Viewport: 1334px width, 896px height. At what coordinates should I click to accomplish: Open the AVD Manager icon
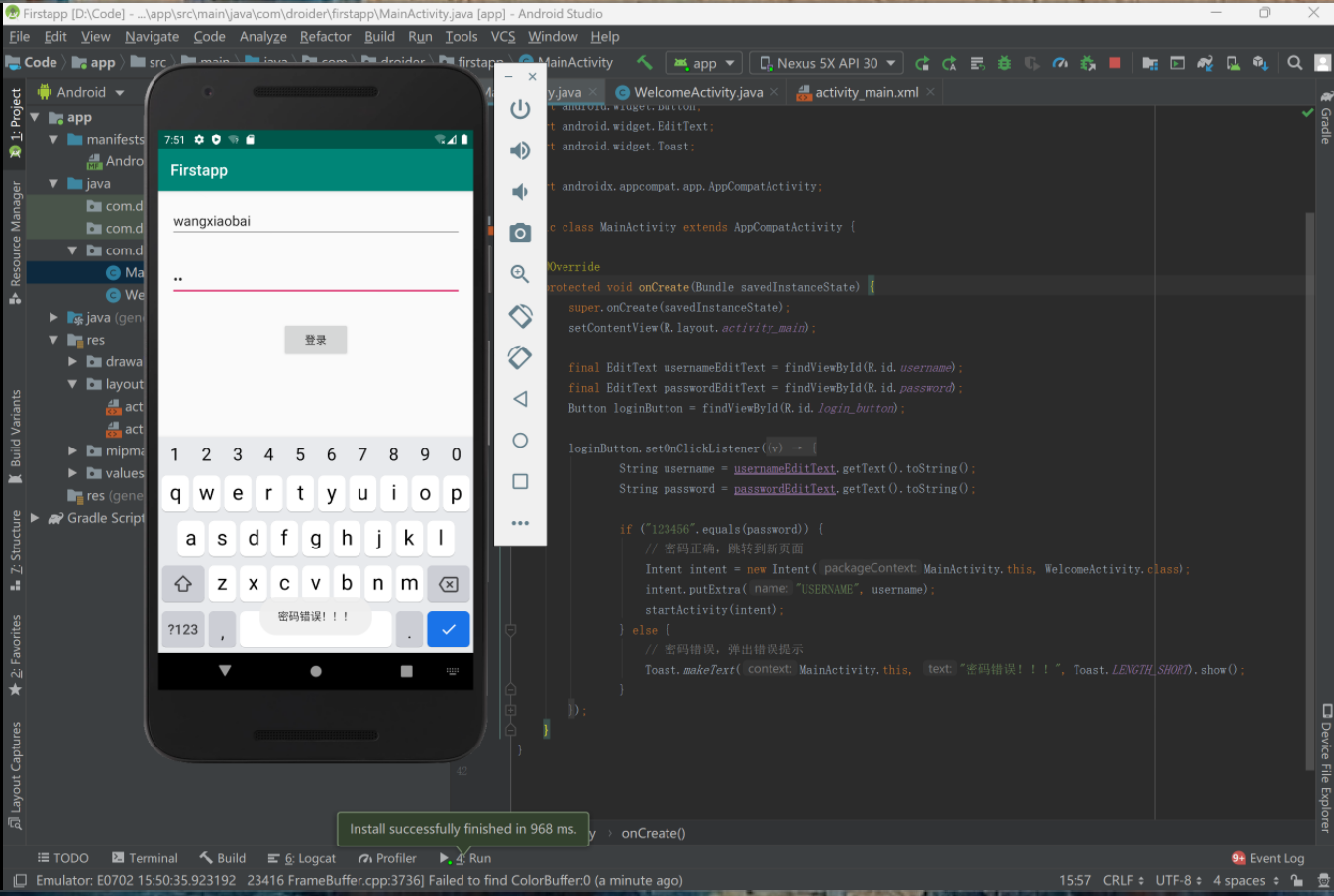tap(1233, 63)
